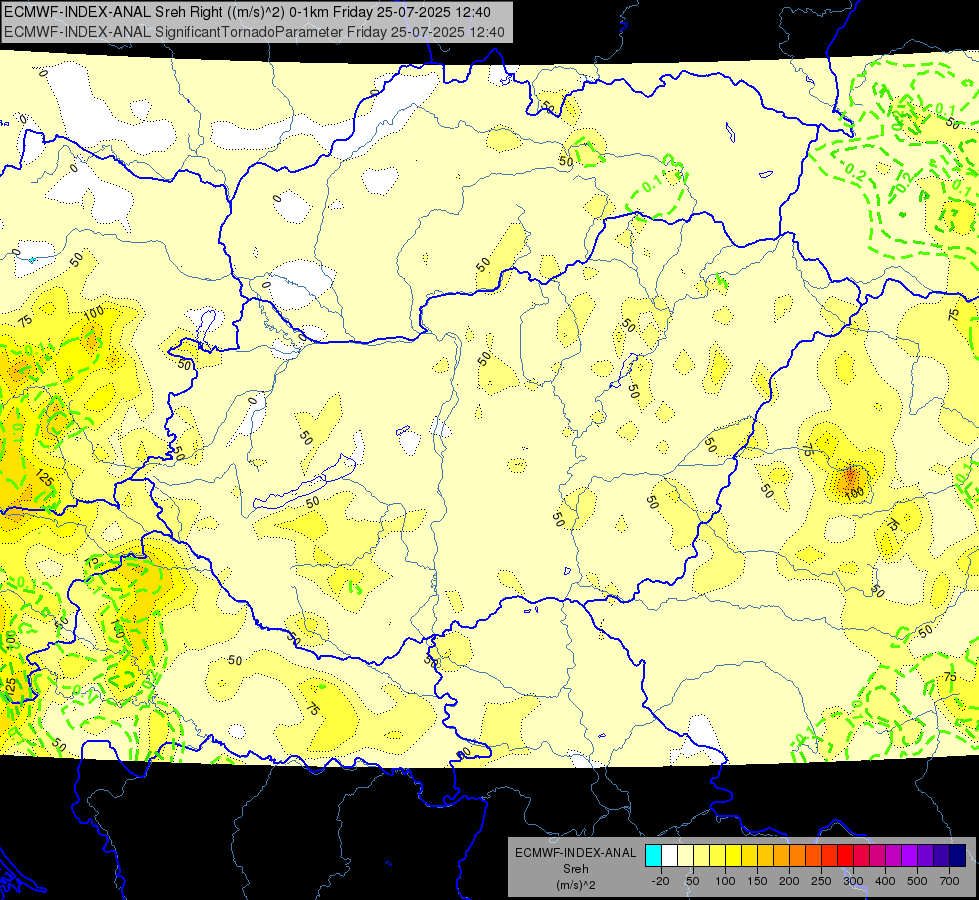Click the 150 value on the legend scale

pos(757,881)
